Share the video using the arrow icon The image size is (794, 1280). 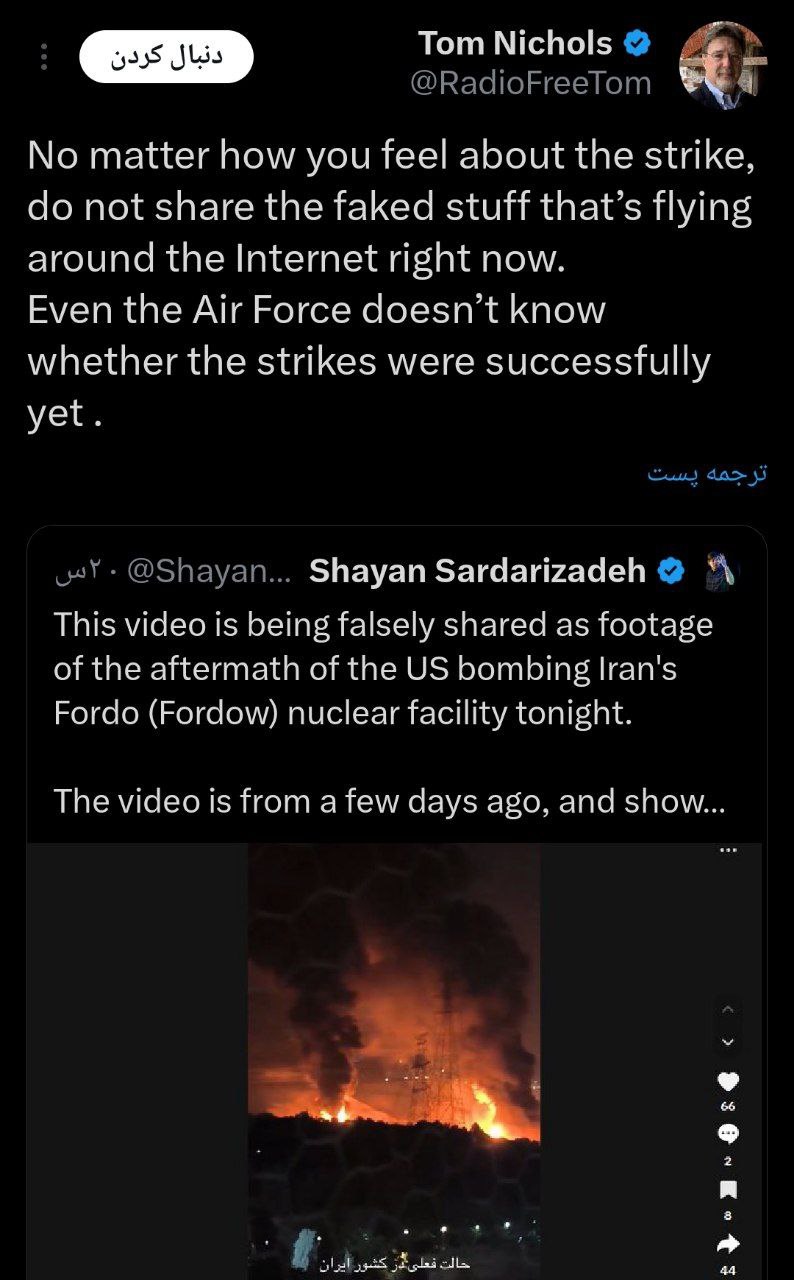[x=728, y=1243]
